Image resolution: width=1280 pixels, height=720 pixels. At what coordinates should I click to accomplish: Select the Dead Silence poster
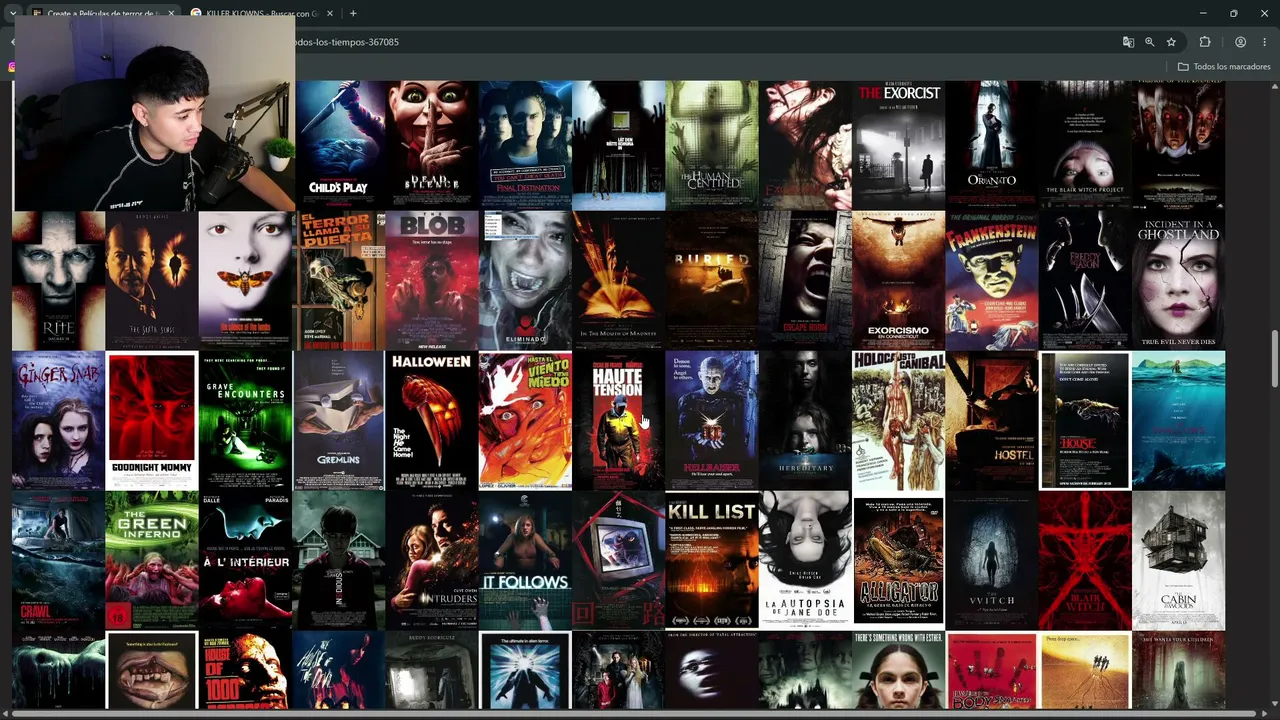point(432,145)
